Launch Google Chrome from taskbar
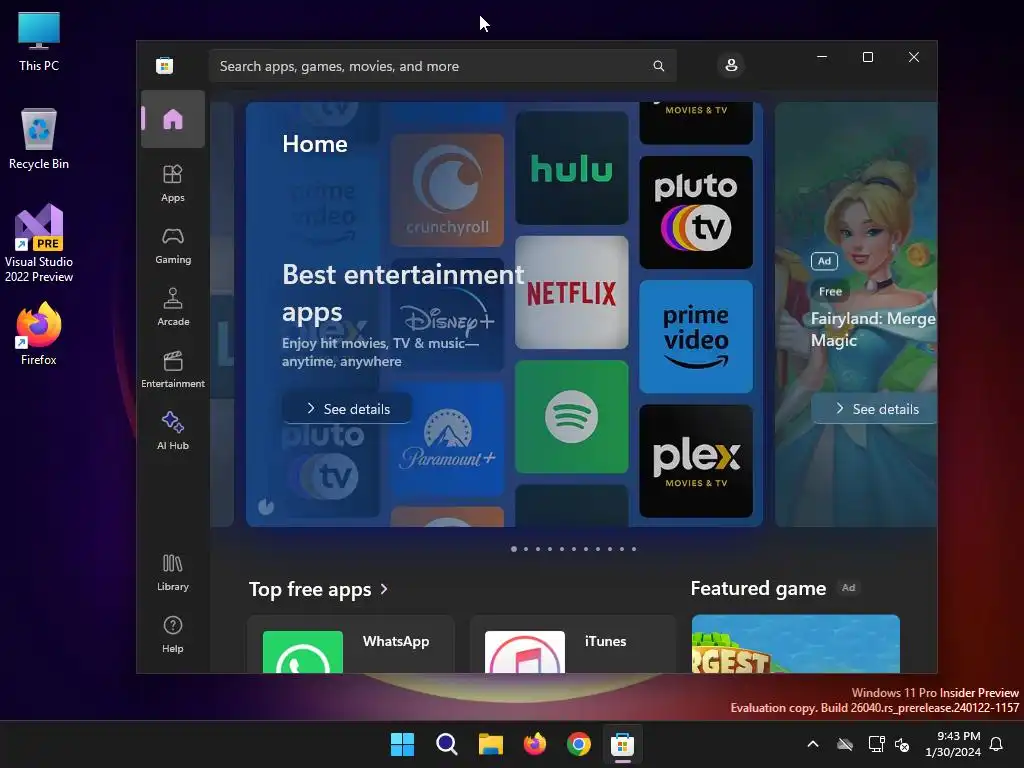1024x768 pixels. 579,744
